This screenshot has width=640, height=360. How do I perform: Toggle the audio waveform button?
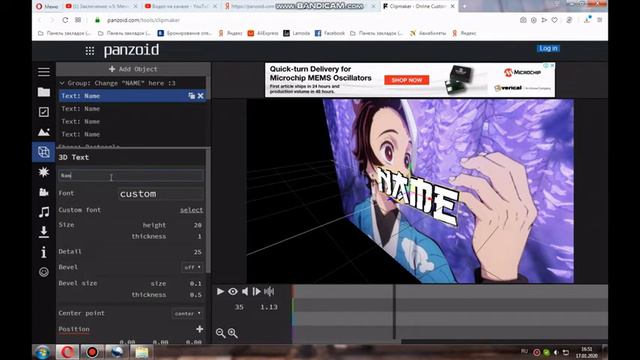[269, 291]
